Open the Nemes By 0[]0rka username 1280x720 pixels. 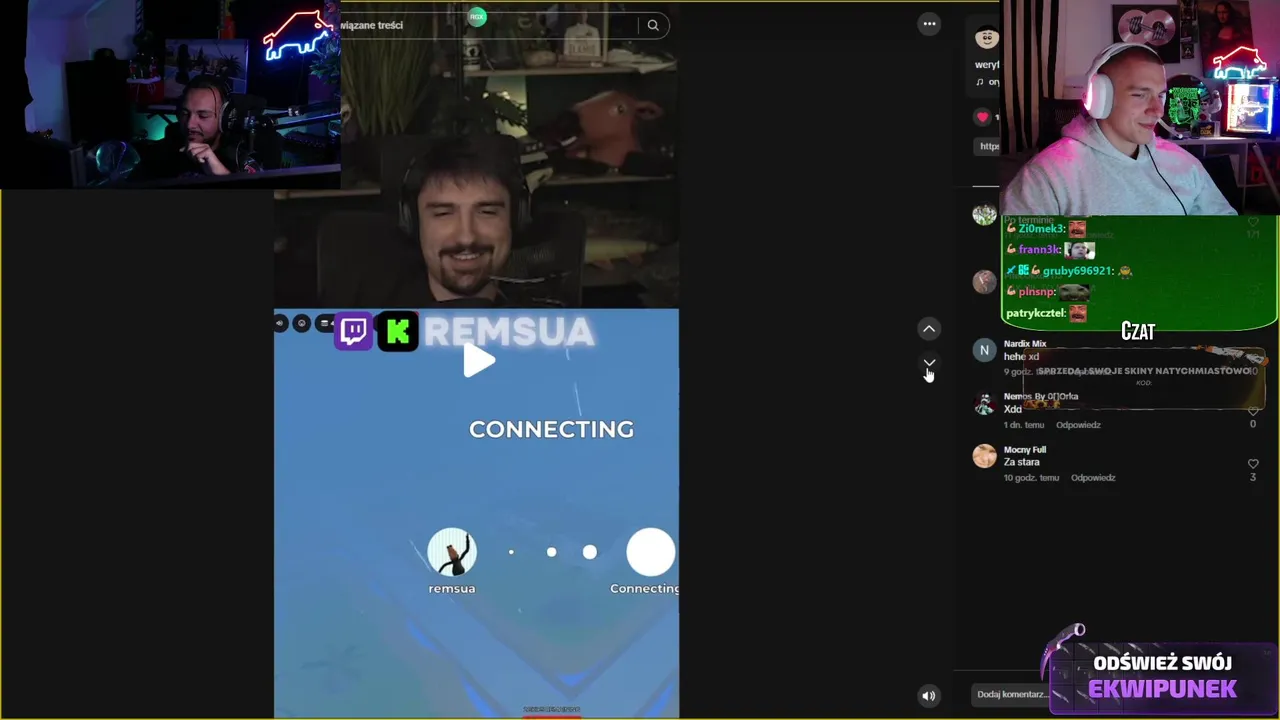pos(1041,397)
